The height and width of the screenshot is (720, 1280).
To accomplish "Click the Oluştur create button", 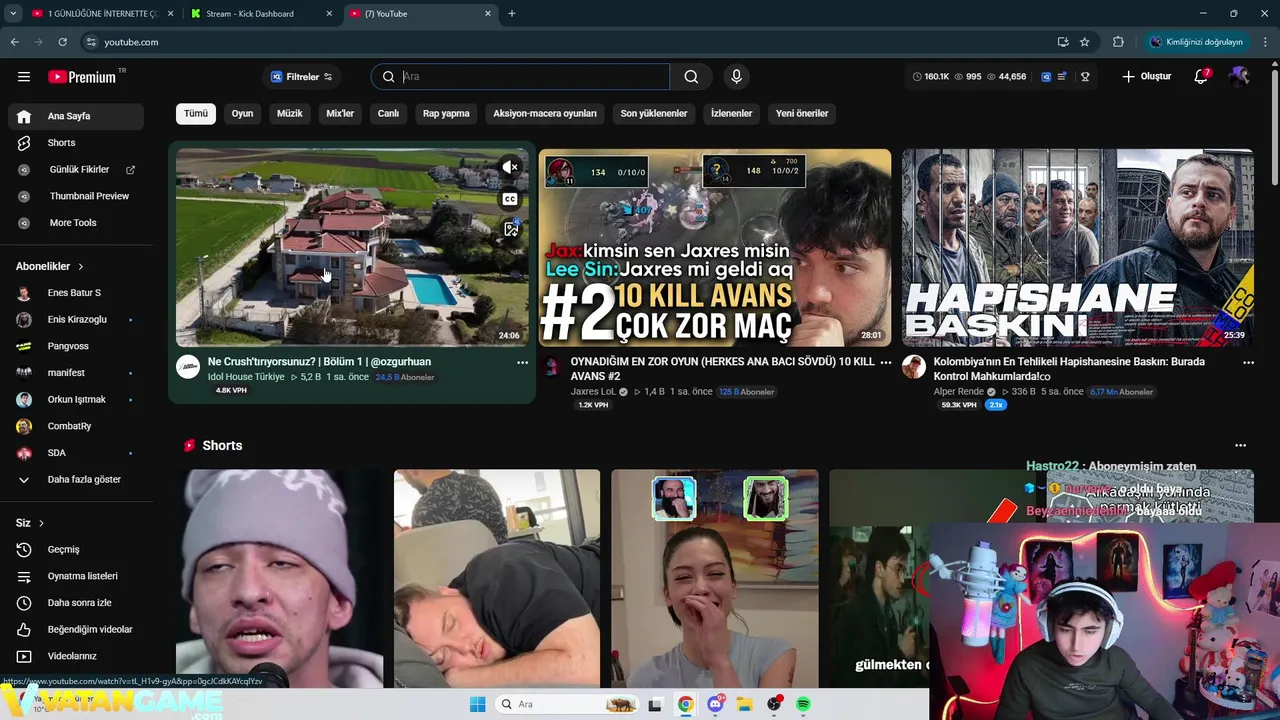I will [1146, 77].
